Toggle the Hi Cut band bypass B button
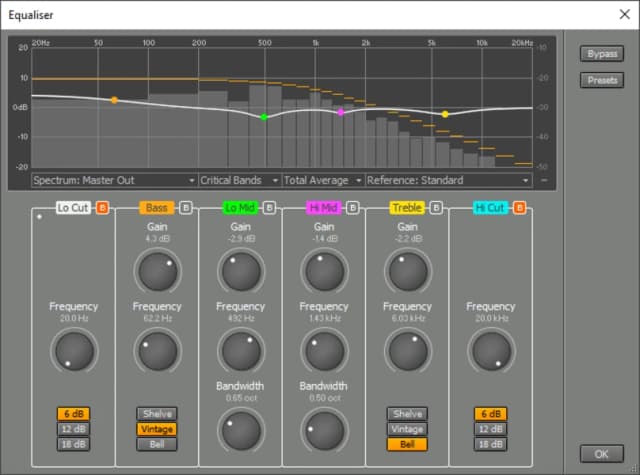Screen dimensions: 640x475 (519, 208)
